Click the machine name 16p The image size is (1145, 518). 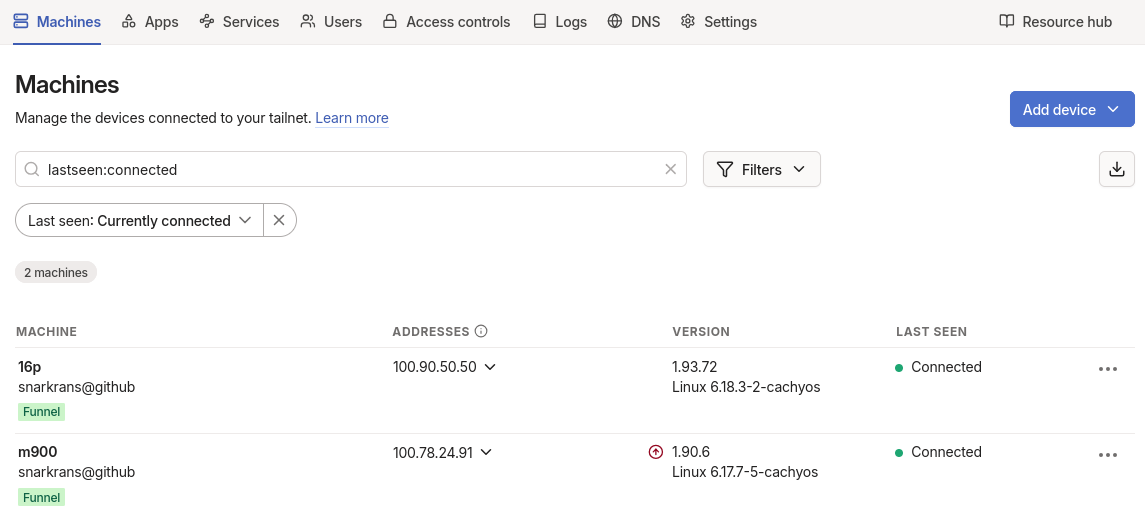30,367
